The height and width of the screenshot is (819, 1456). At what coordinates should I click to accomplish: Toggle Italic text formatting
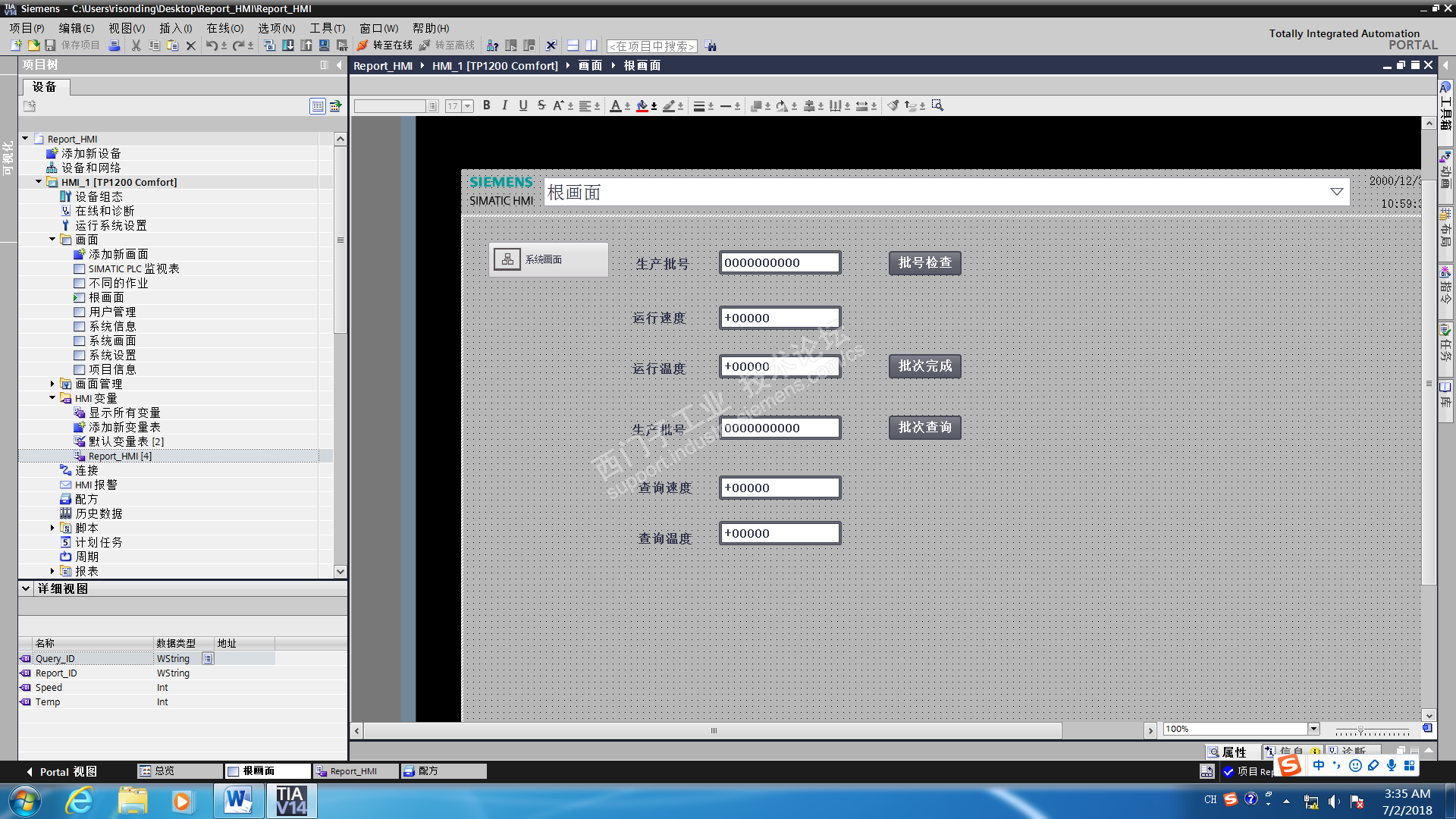coord(504,105)
